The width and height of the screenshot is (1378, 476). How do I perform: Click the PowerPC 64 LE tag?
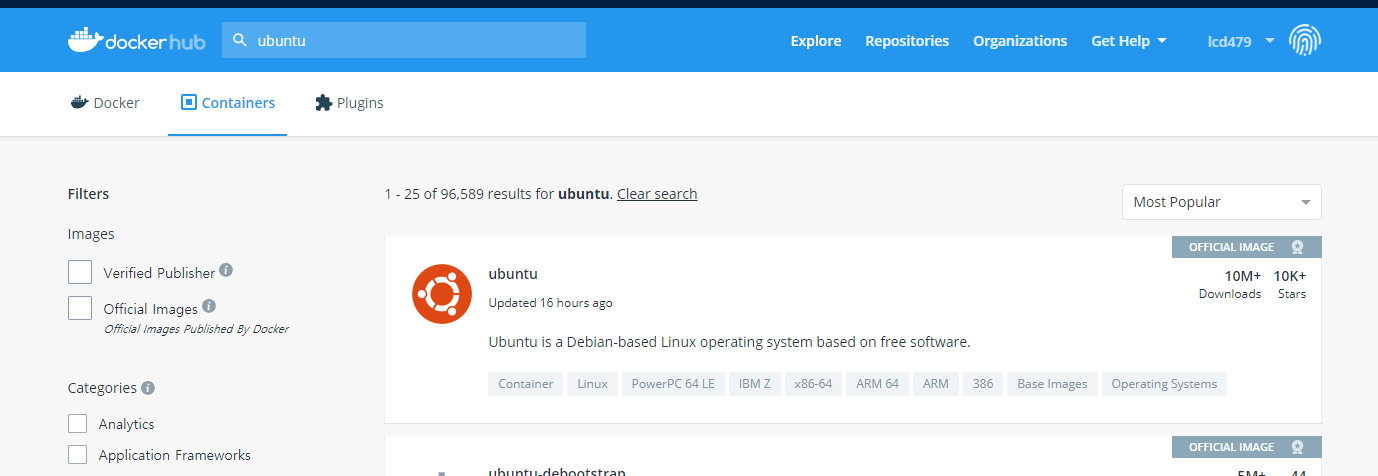(673, 384)
